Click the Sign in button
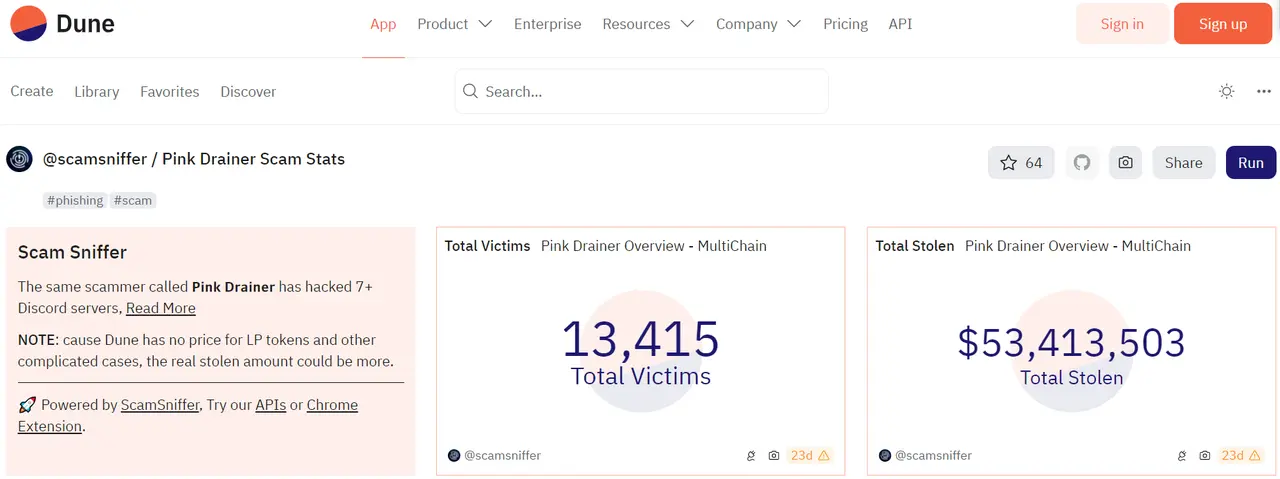The height and width of the screenshot is (479, 1280). tap(1122, 24)
